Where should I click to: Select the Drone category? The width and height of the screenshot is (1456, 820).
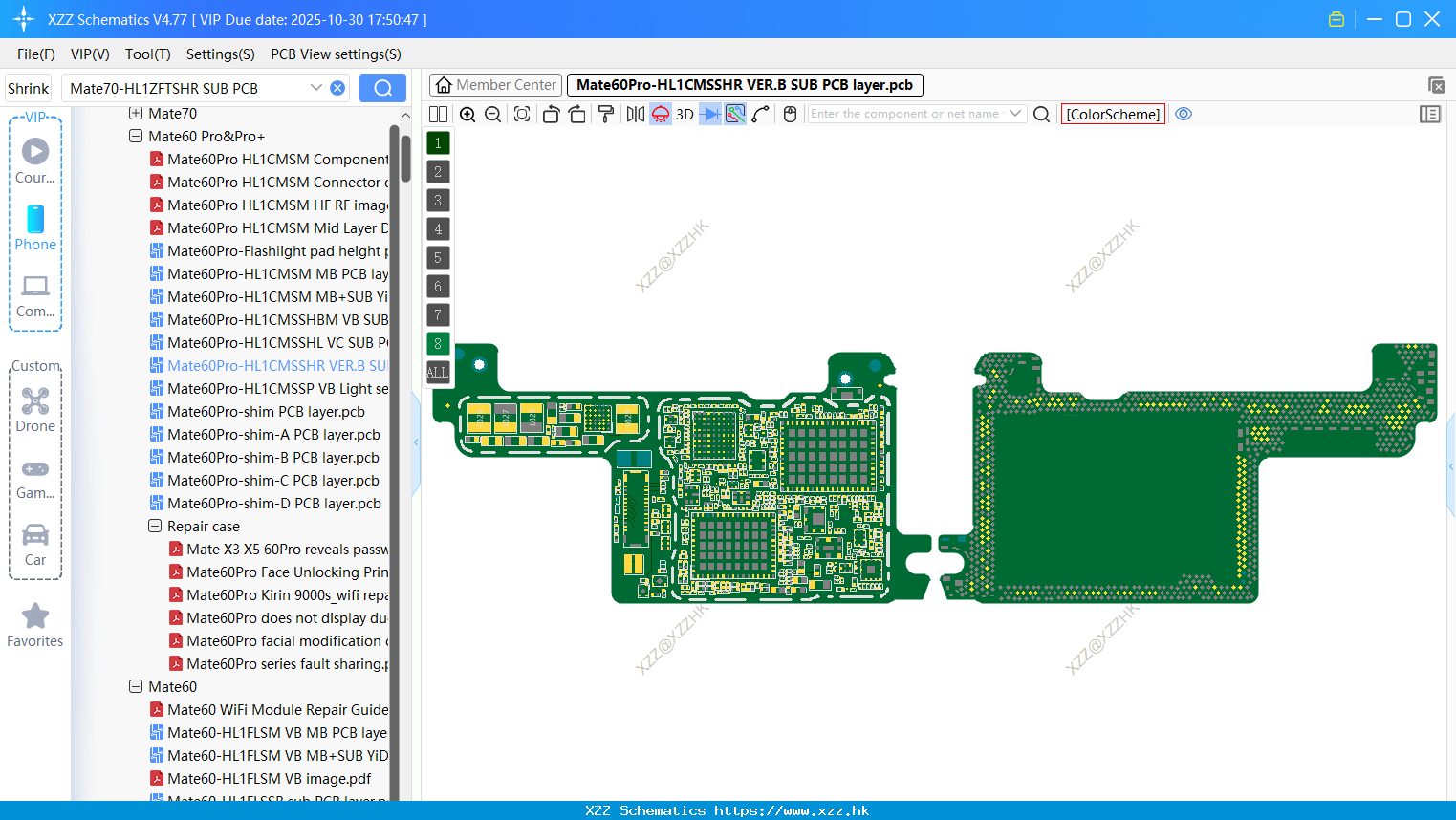click(35, 410)
